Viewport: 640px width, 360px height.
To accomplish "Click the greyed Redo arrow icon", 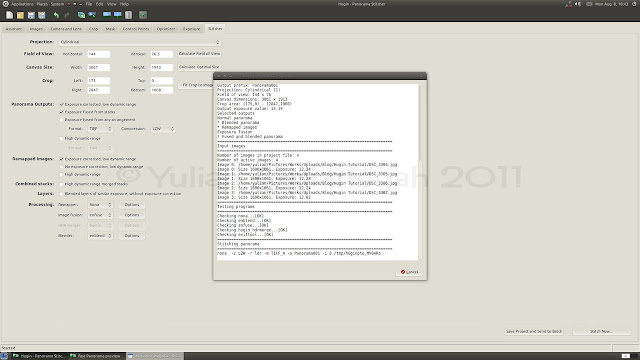I will click(x=67, y=15).
